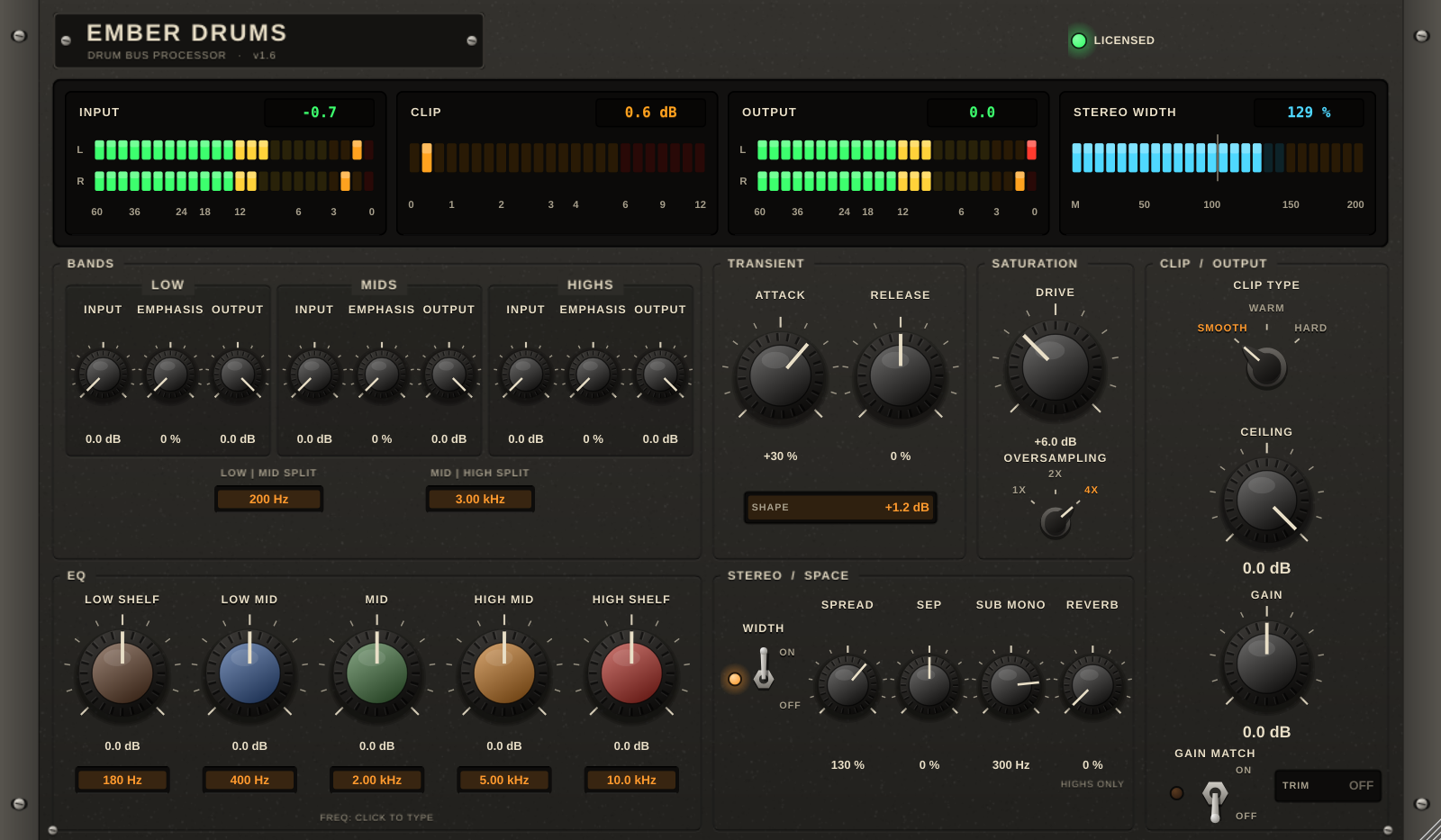Image resolution: width=1441 pixels, height=840 pixels.
Task: Toggle the Gain Match switch
Action: pos(1215,801)
